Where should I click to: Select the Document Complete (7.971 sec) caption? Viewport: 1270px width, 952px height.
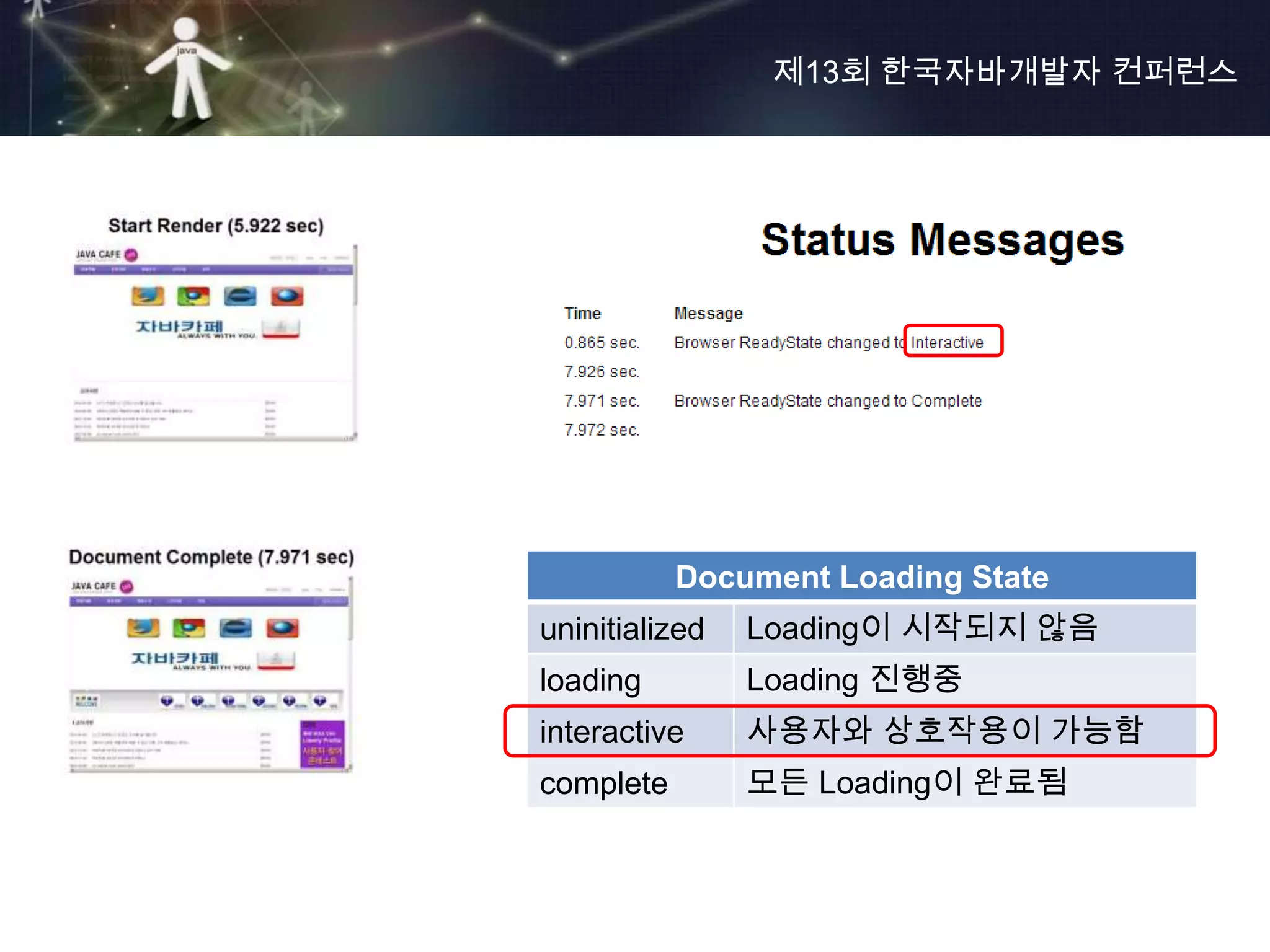(211, 557)
